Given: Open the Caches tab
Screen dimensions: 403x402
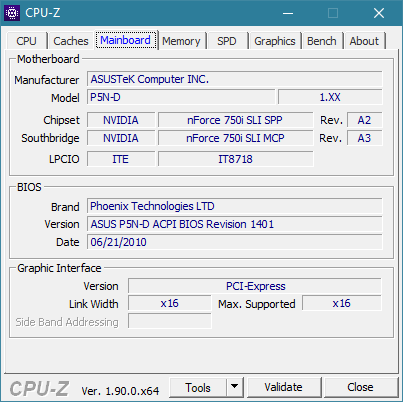Looking at the screenshot, I should pos(71,41).
